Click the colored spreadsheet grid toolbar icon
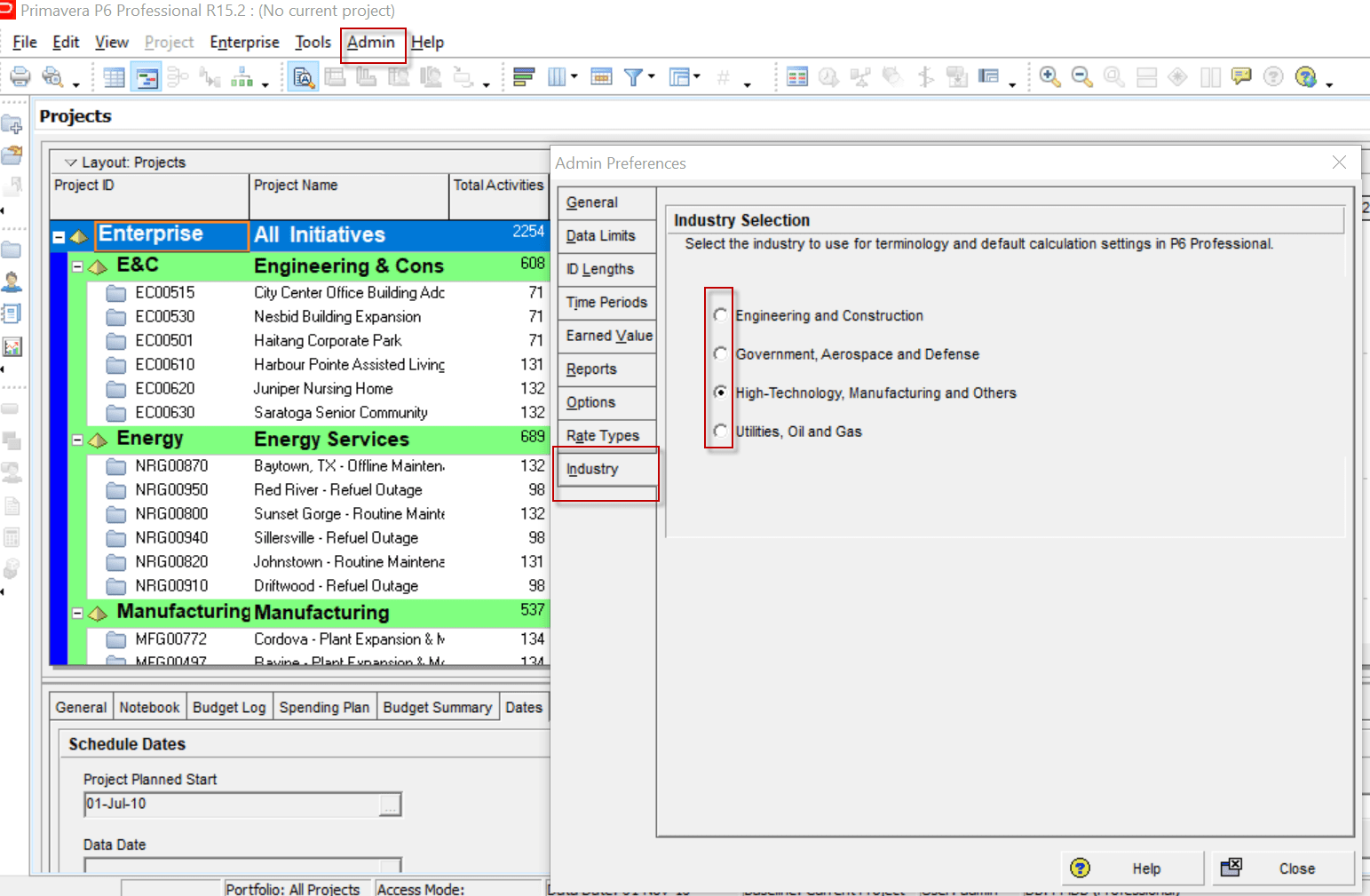 pyautogui.click(x=797, y=77)
